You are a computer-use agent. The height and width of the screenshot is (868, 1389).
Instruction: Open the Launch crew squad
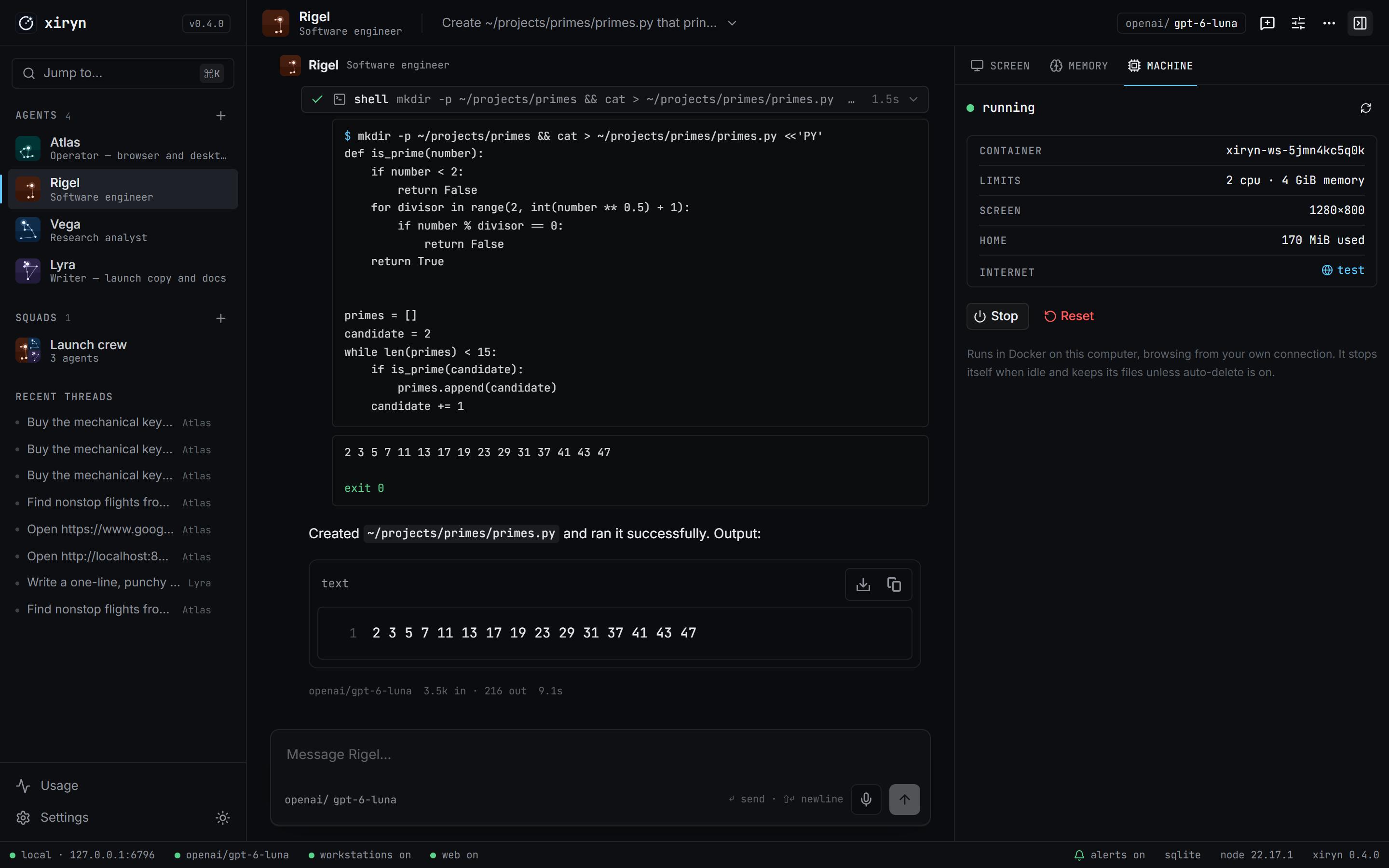click(x=123, y=351)
